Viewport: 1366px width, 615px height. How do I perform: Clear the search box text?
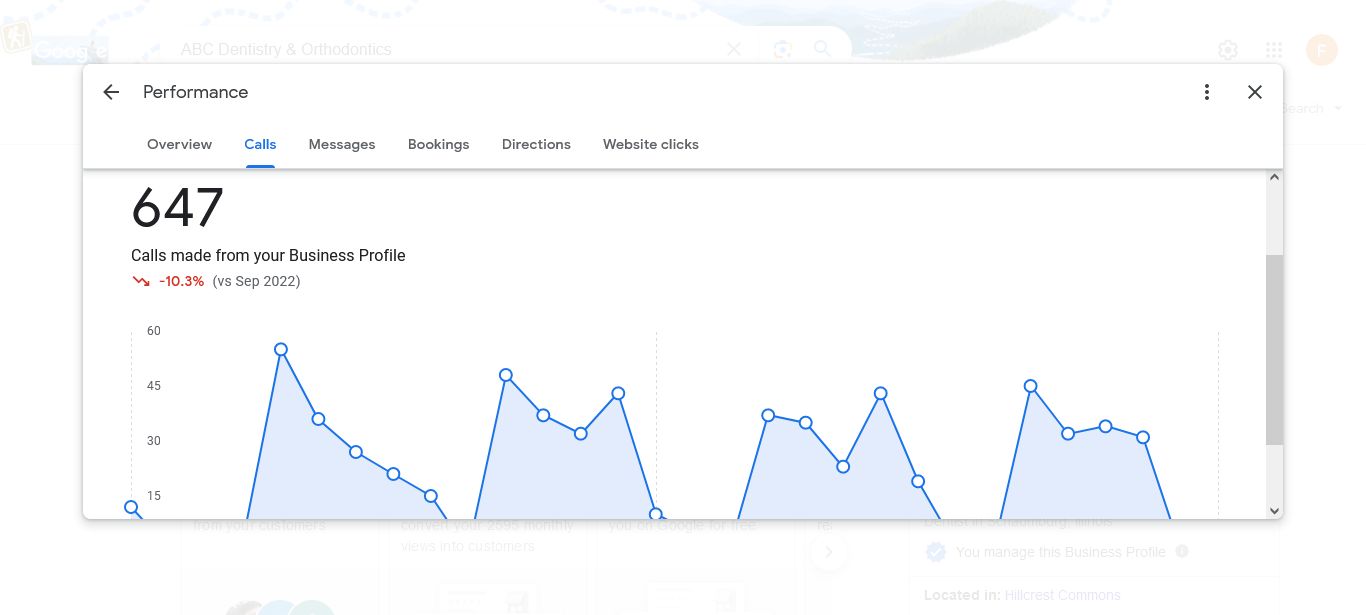click(734, 49)
